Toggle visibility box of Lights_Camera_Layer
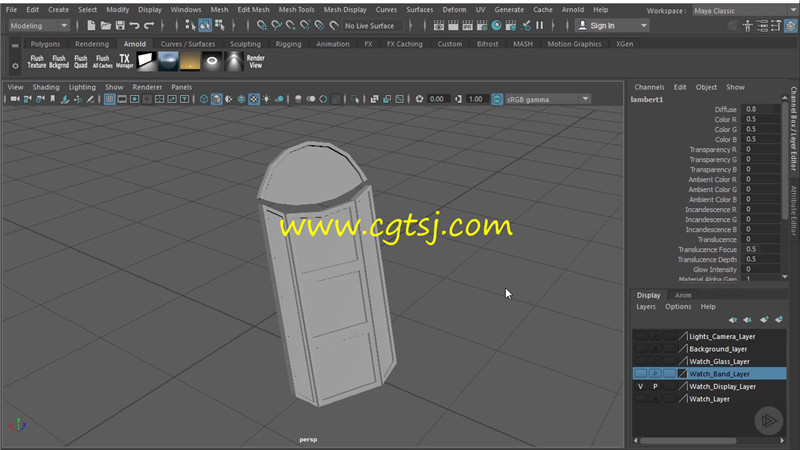This screenshot has width=800, height=450. (x=640, y=336)
